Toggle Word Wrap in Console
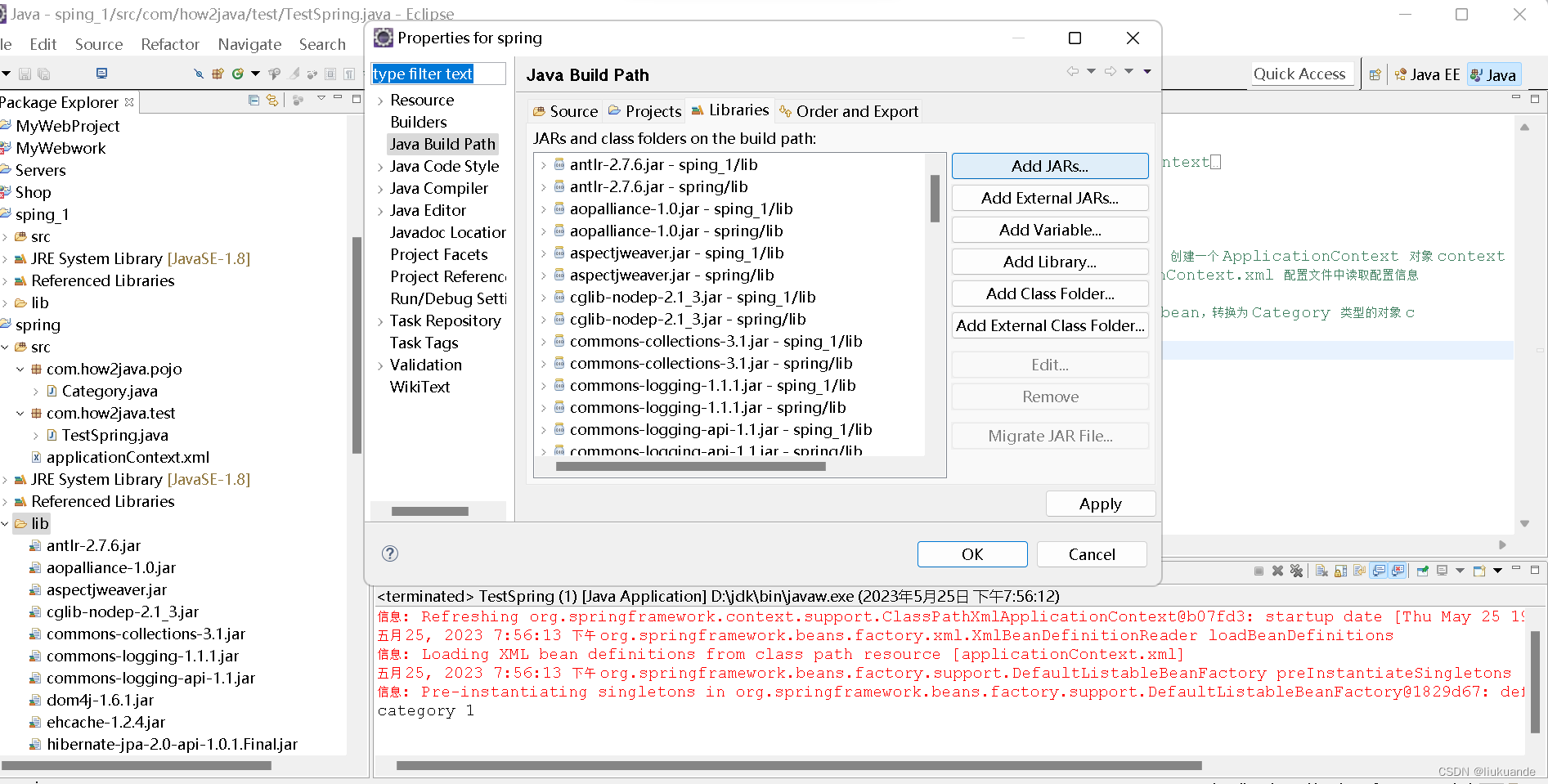 click(1359, 571)
